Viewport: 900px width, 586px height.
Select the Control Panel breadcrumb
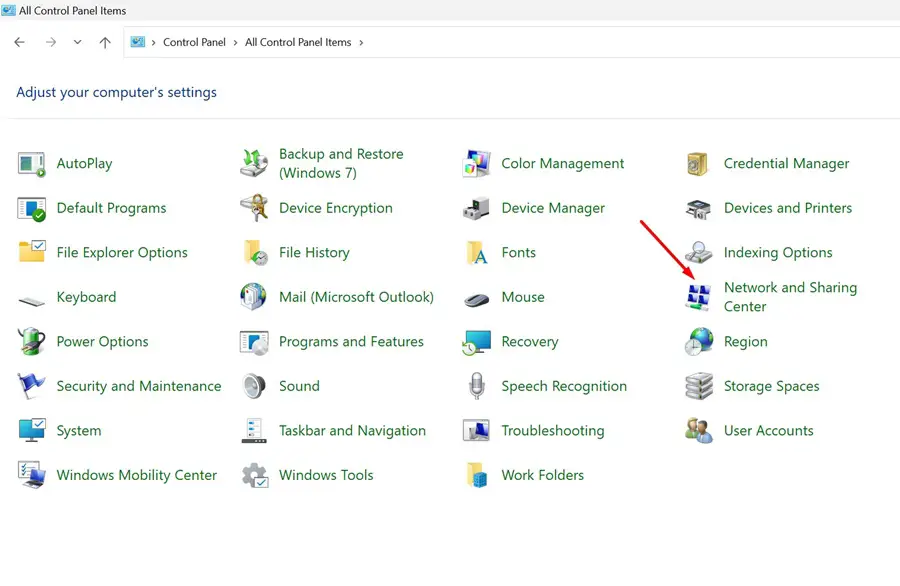tap(194, 42)
